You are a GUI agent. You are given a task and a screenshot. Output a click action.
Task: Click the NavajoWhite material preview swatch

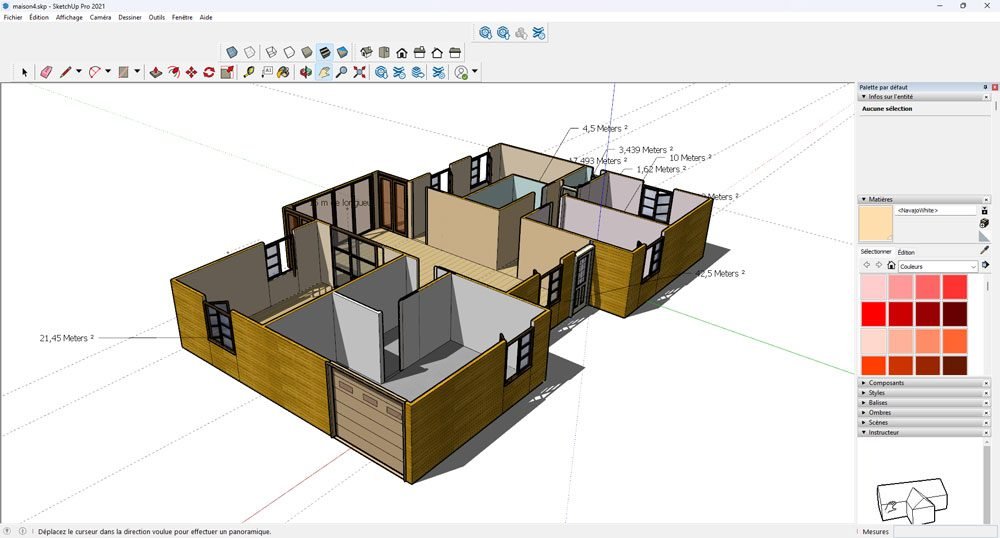coord(875,224)
